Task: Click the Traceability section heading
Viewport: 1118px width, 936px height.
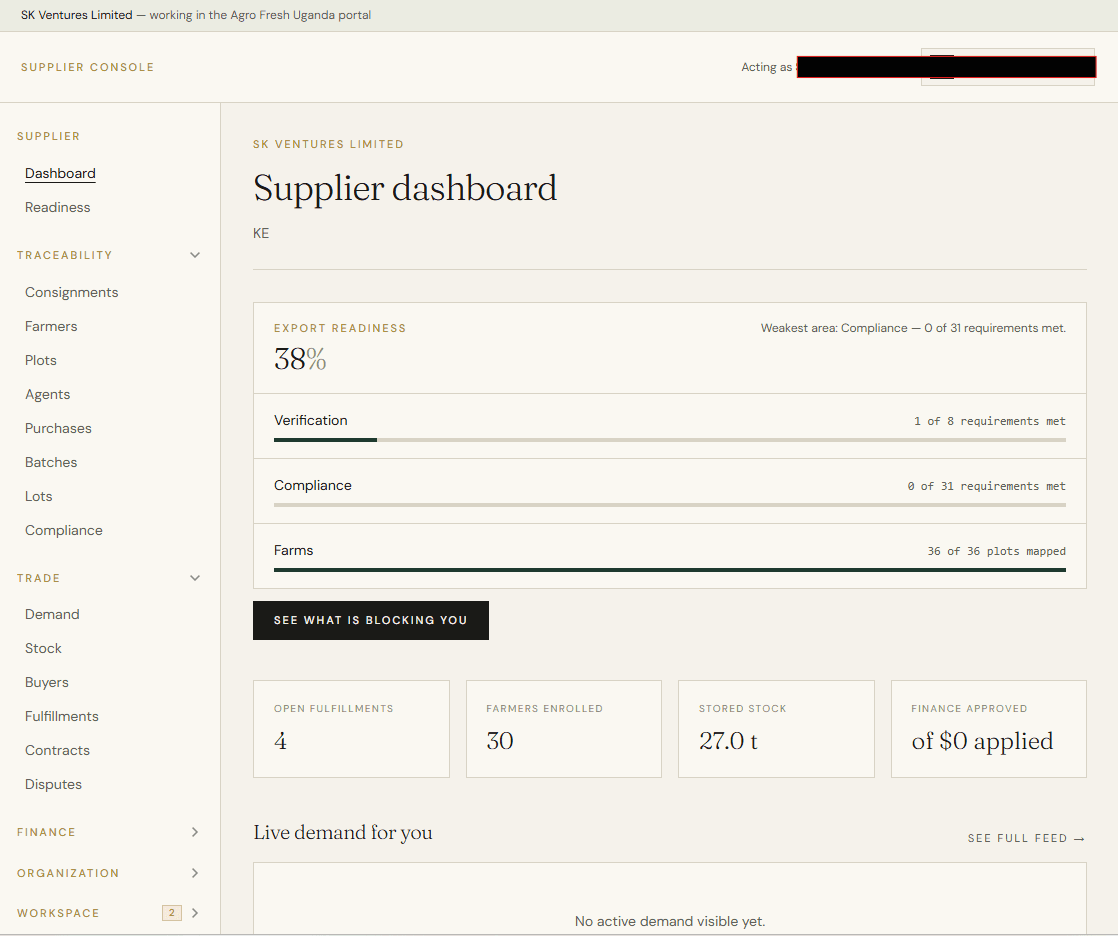Action: (x=64, y=255)
